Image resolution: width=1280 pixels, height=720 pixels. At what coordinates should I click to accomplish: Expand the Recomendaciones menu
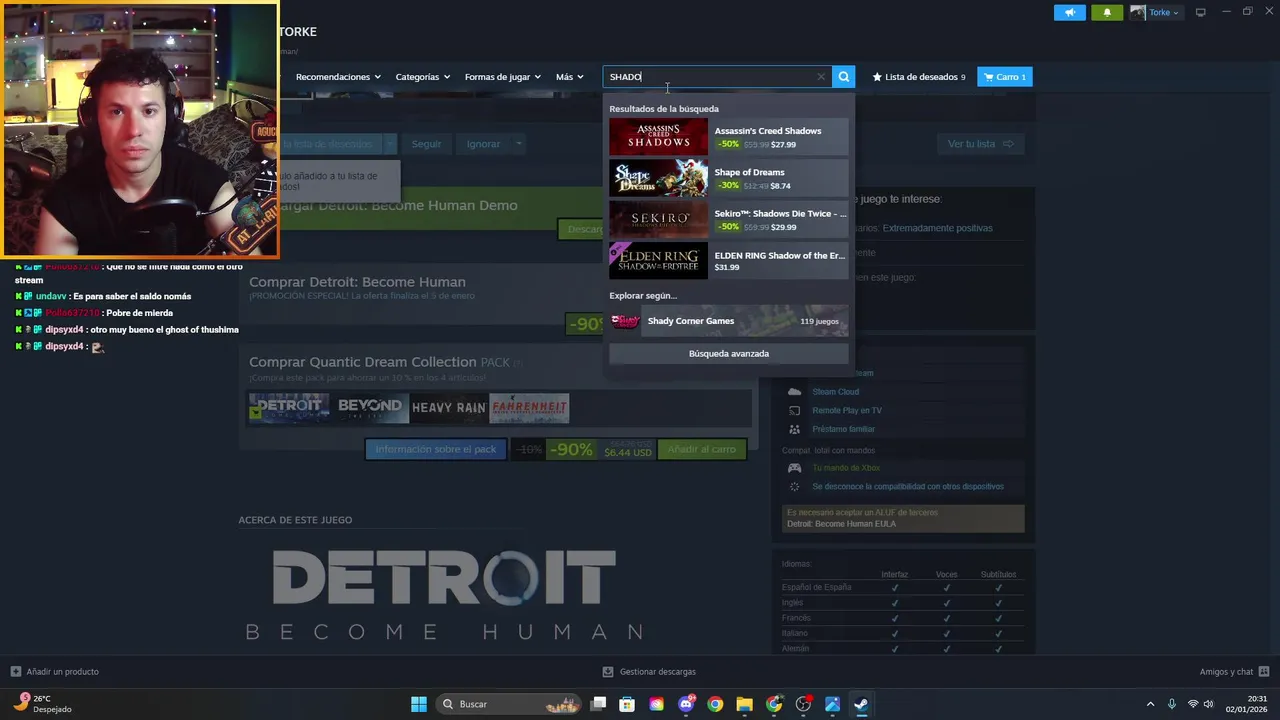point(338,77)
